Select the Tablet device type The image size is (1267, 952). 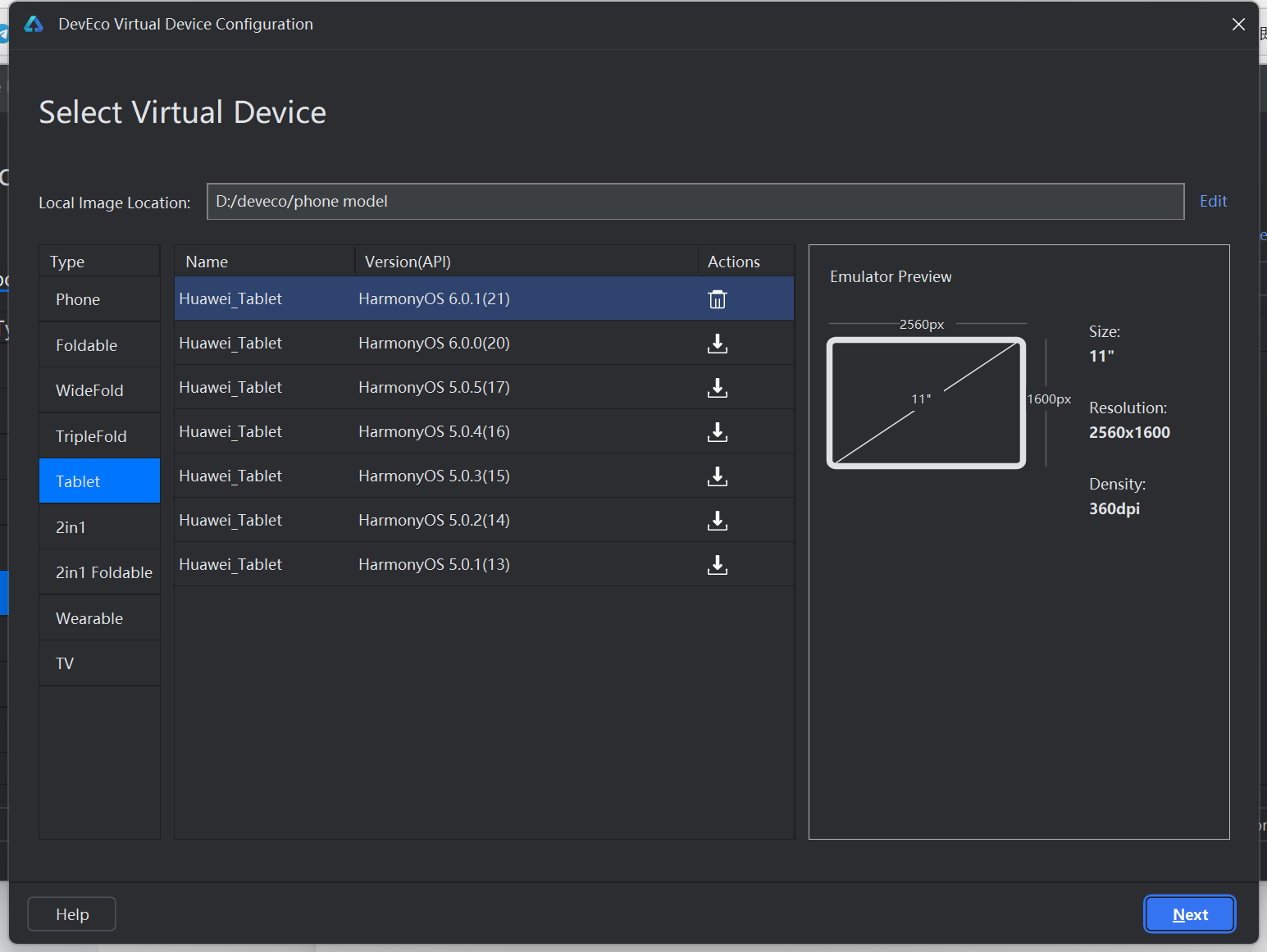click(x=99, y=481)
